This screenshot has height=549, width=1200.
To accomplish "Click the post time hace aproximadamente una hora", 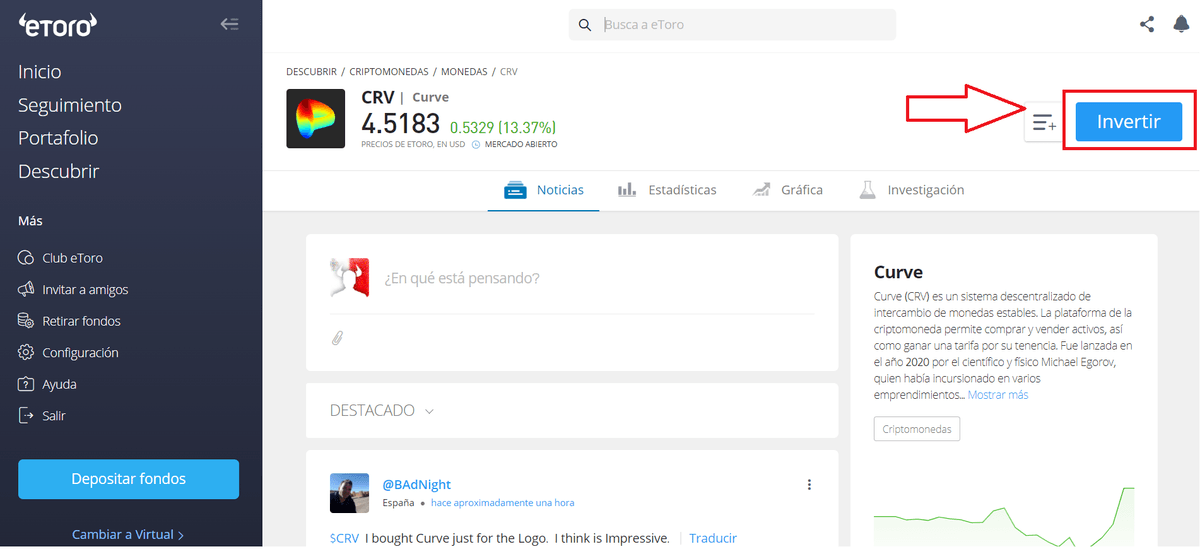I will 503,503.
